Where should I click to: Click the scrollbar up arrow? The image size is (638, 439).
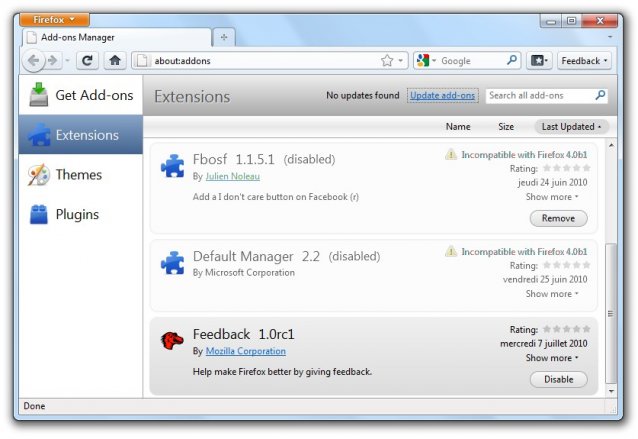click(611, 145)
